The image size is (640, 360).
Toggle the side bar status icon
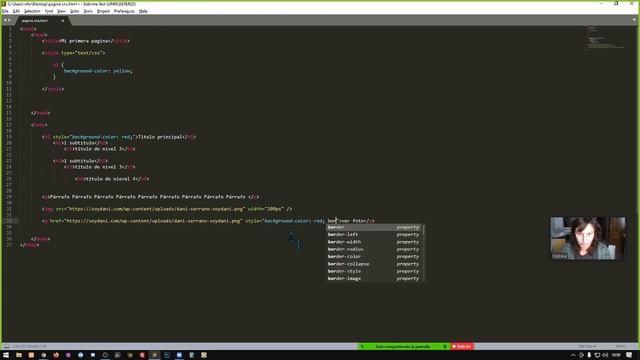(7, 347)
